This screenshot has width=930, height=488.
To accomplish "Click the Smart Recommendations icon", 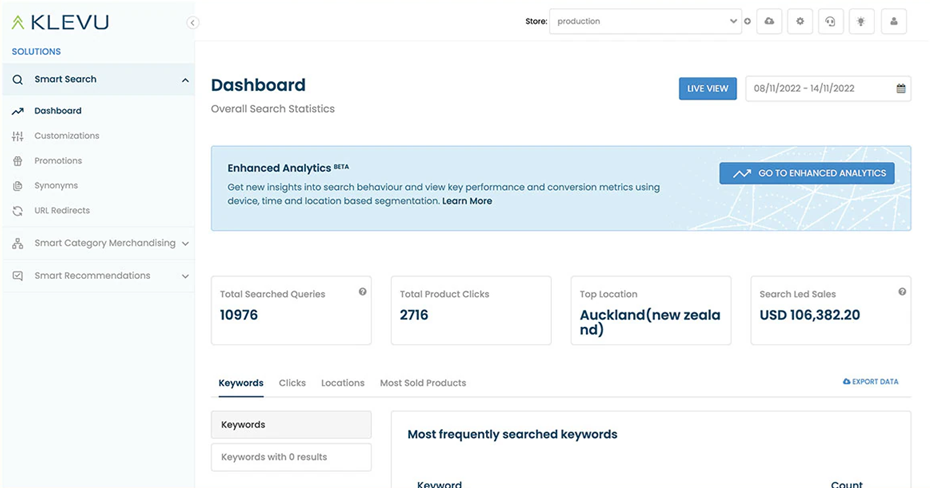I will [18, 276].
